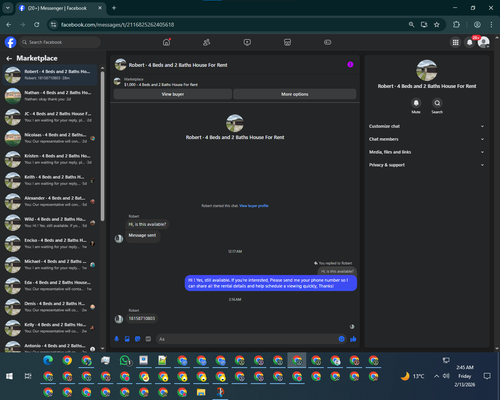Open the Gaming tab in top navigation
The image size is (500, 400).
click(x=328, y=42)
